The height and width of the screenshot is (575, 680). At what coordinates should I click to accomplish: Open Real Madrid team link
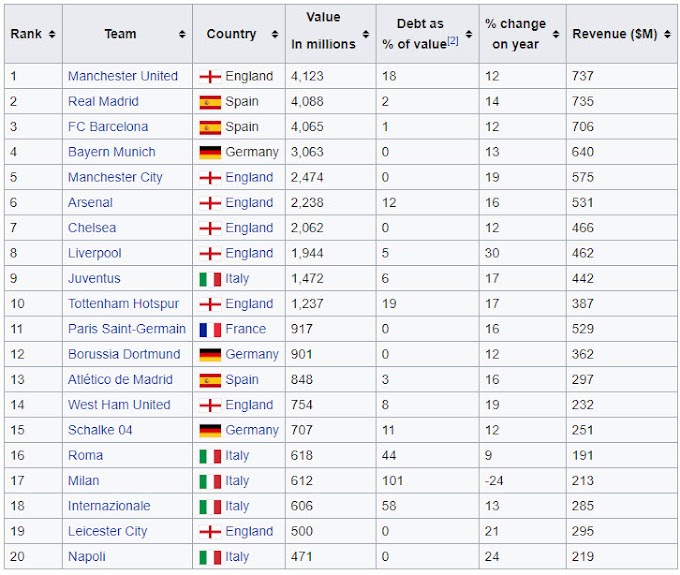click(103, 101)
